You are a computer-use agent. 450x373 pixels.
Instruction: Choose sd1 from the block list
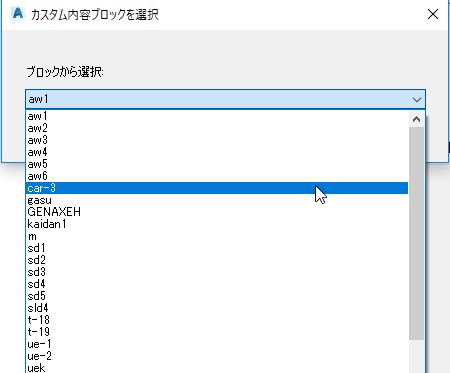tap(217, 248)
